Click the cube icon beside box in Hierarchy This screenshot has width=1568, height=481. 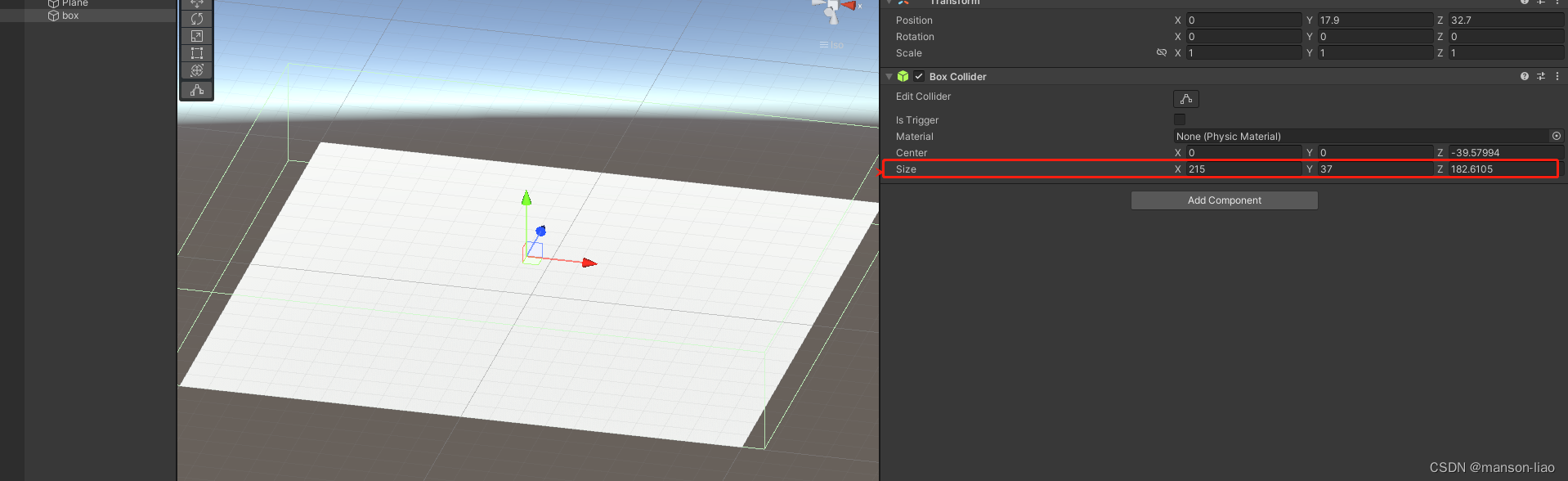(x=54, y=16)
